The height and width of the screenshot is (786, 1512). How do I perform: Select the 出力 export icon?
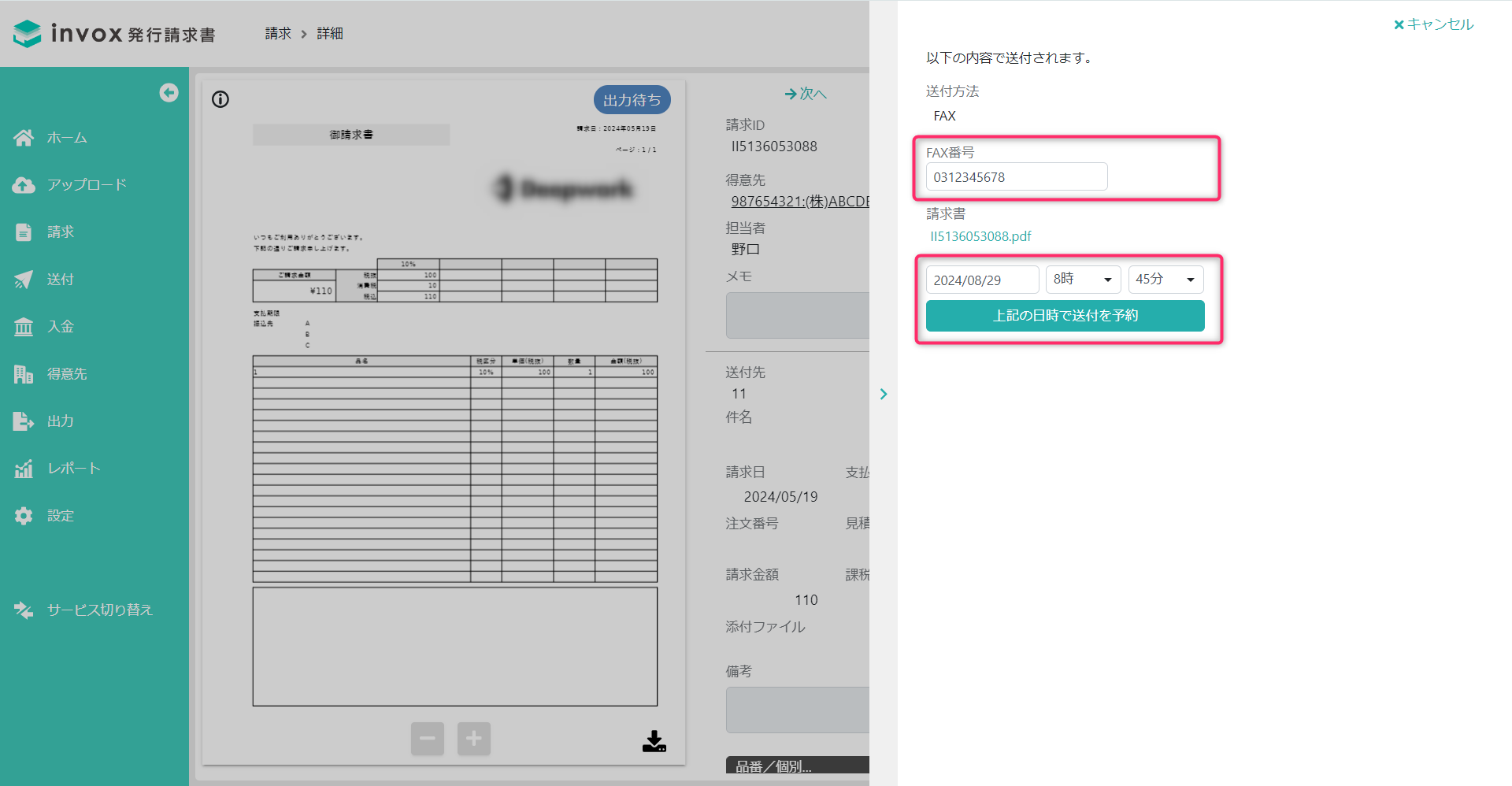click(24, 421)
